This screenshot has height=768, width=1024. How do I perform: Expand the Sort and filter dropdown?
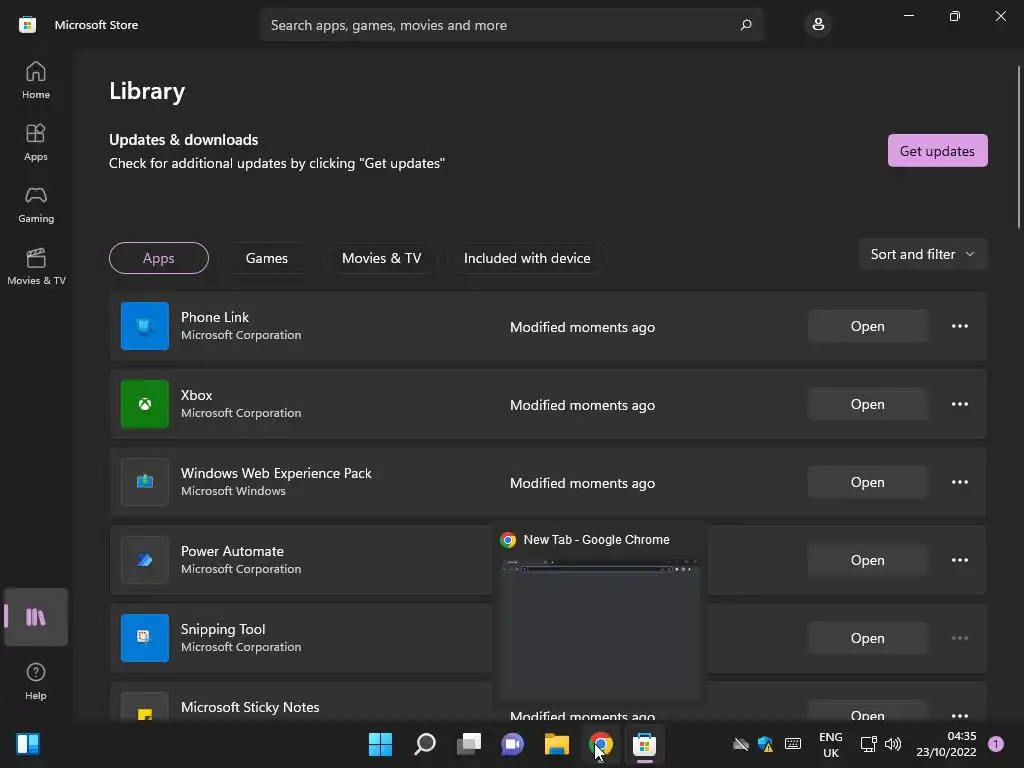click(x=923, y=254)
